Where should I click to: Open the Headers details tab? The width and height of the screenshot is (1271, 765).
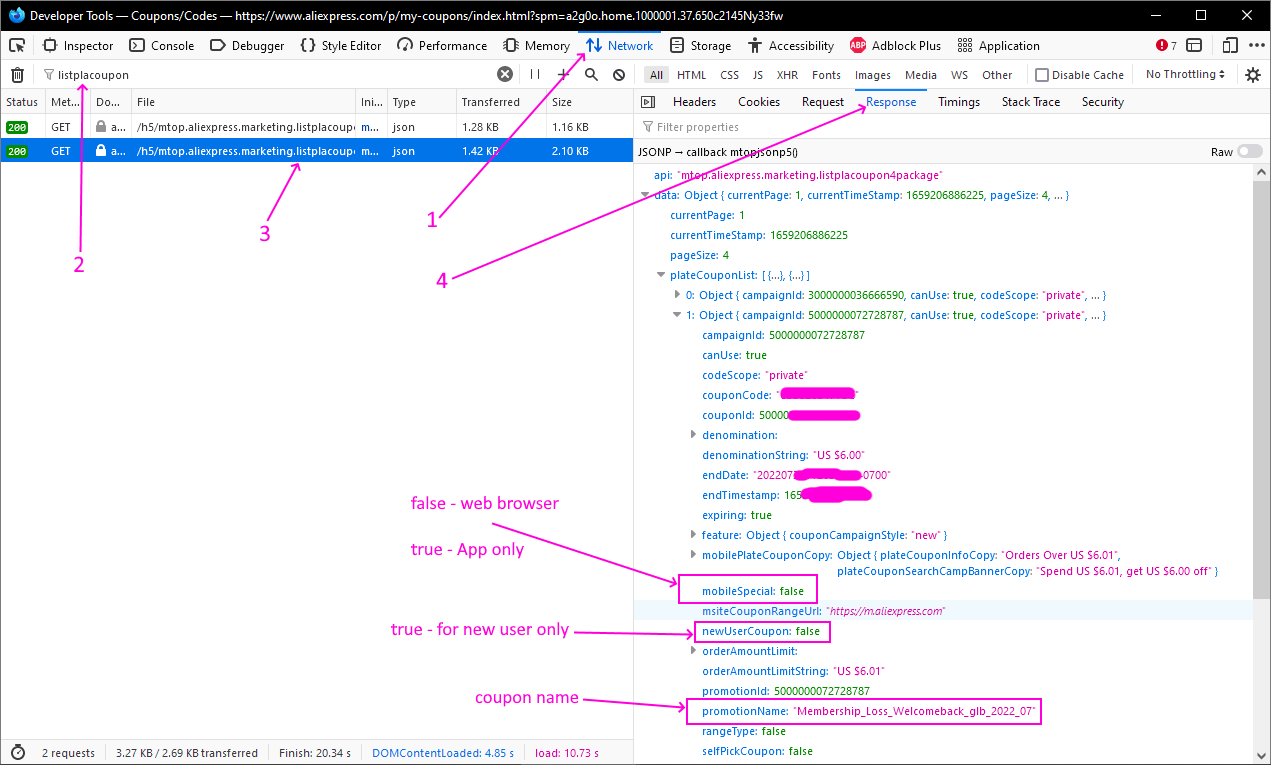tap(694, 102)
